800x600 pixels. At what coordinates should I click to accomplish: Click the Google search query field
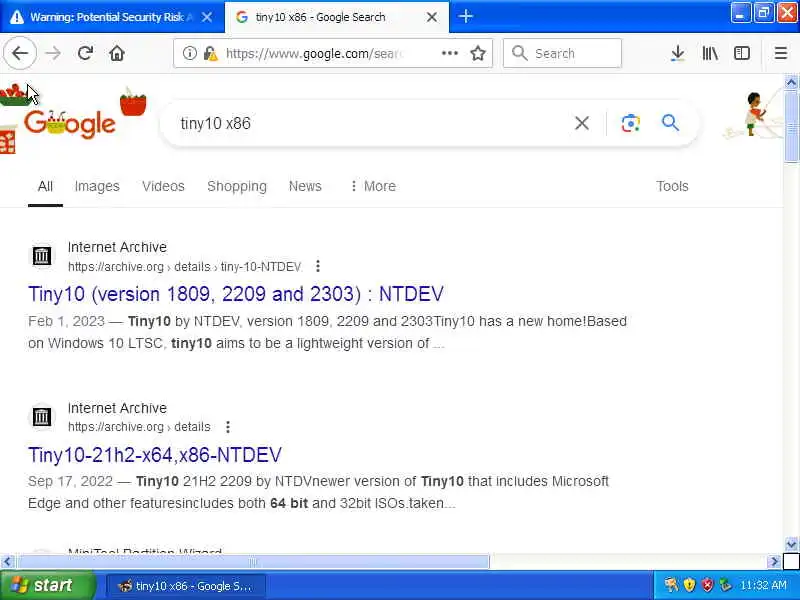[x=372, y=123]
